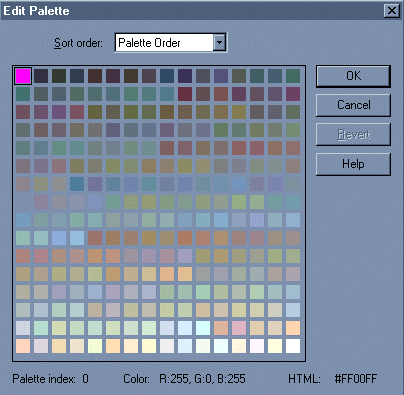
Task: Close the Edit Palette dialog
Action: (392, 11)
